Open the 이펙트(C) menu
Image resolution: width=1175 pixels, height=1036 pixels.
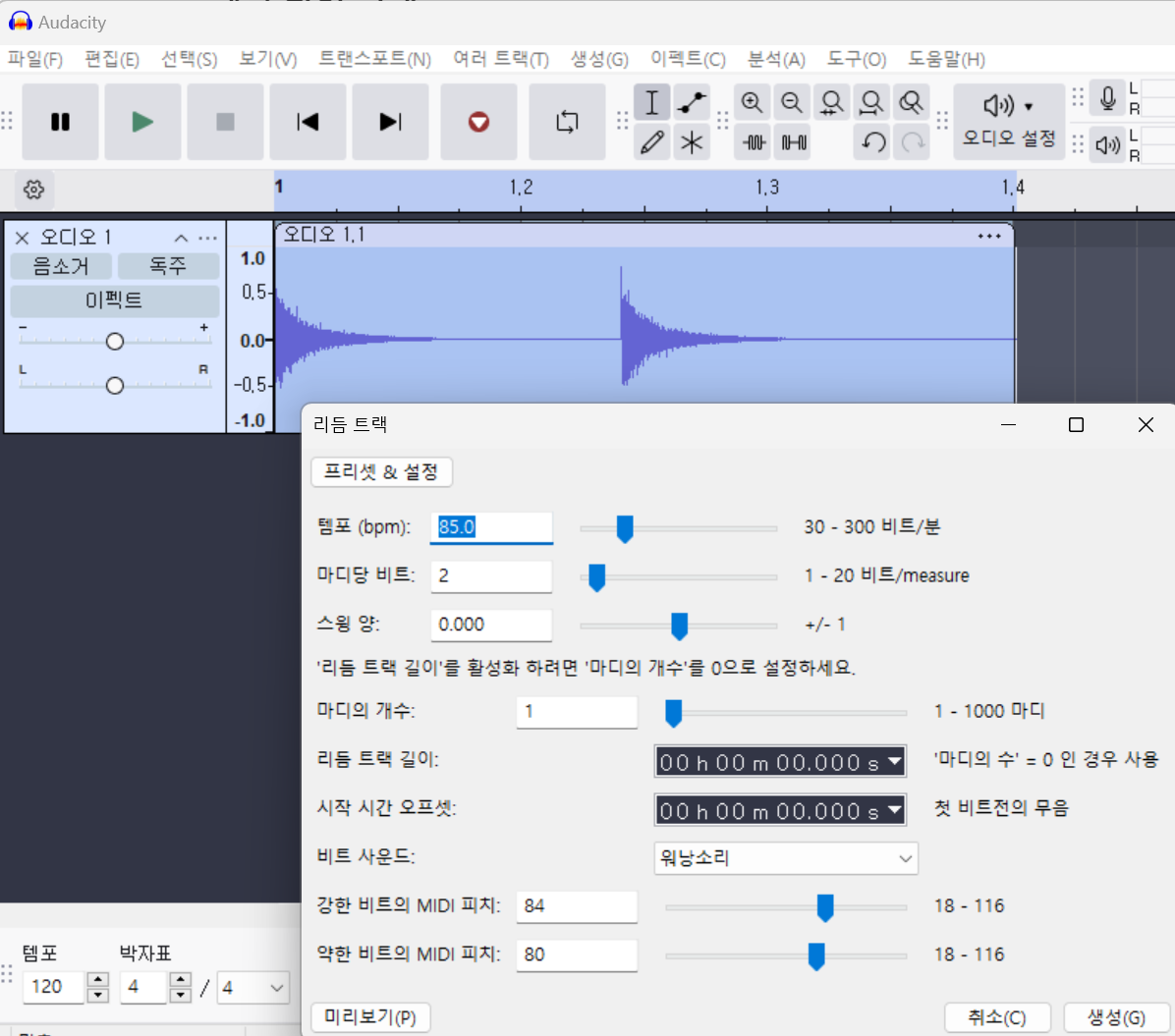click(x=687, y=59)
